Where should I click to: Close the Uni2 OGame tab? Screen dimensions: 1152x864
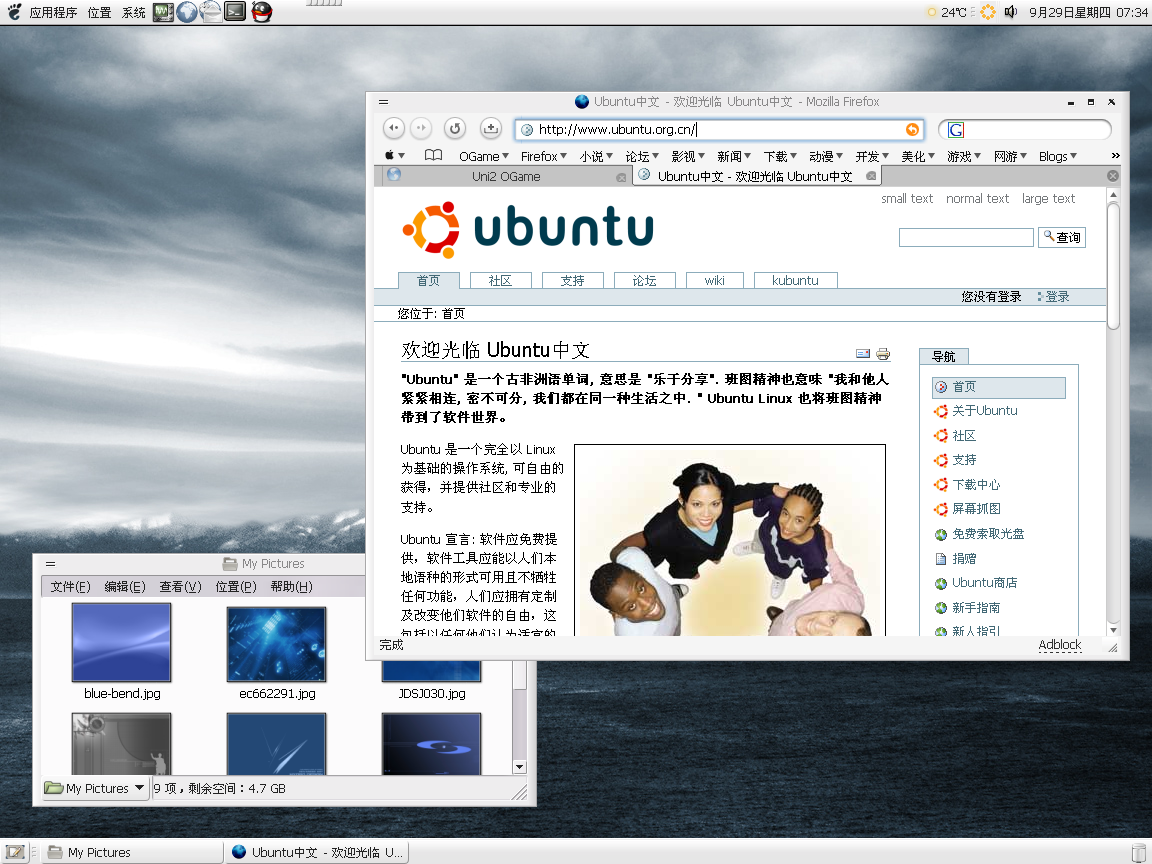[621, 178]
